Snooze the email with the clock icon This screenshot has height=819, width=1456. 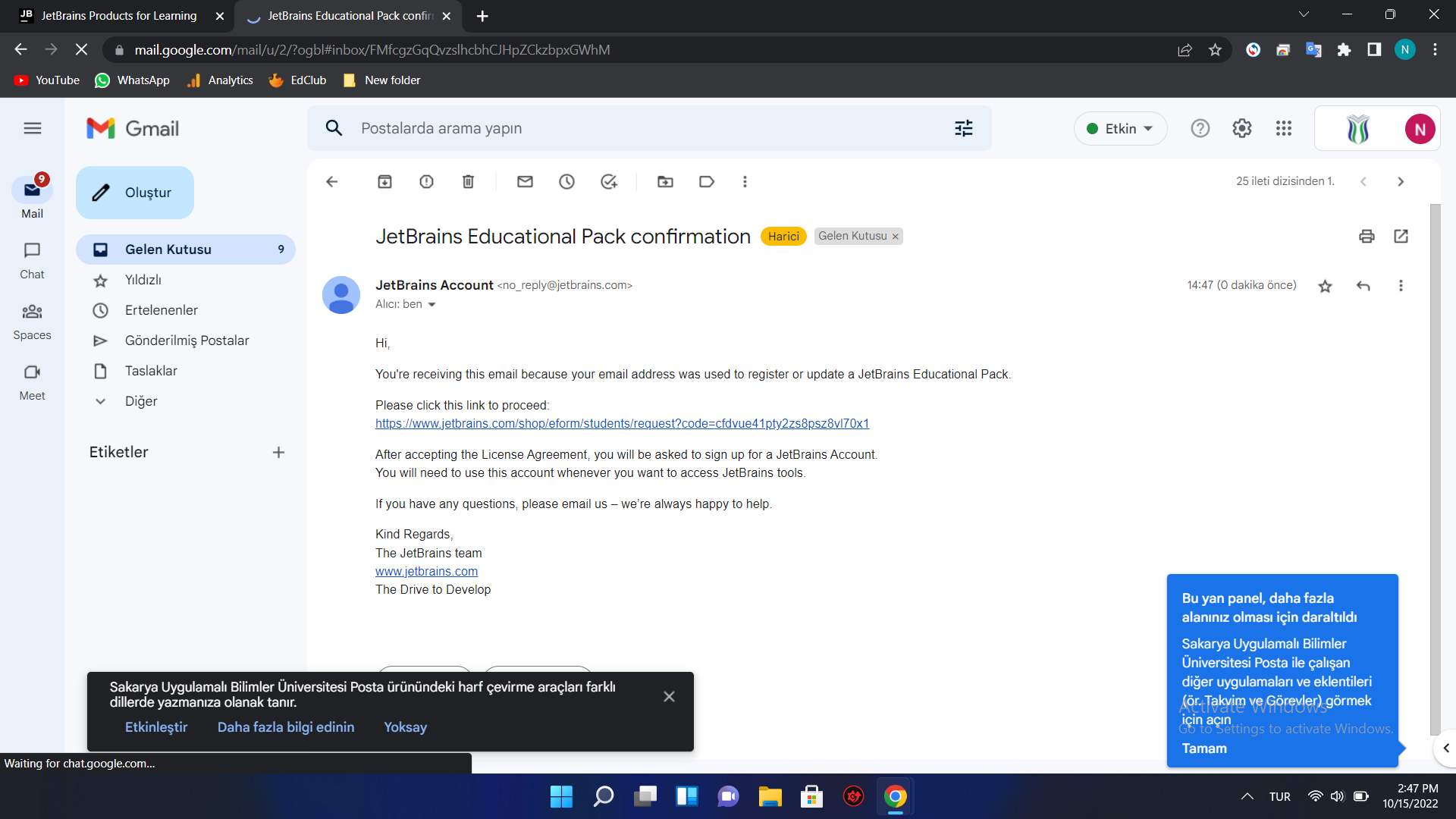pos(566,181)
